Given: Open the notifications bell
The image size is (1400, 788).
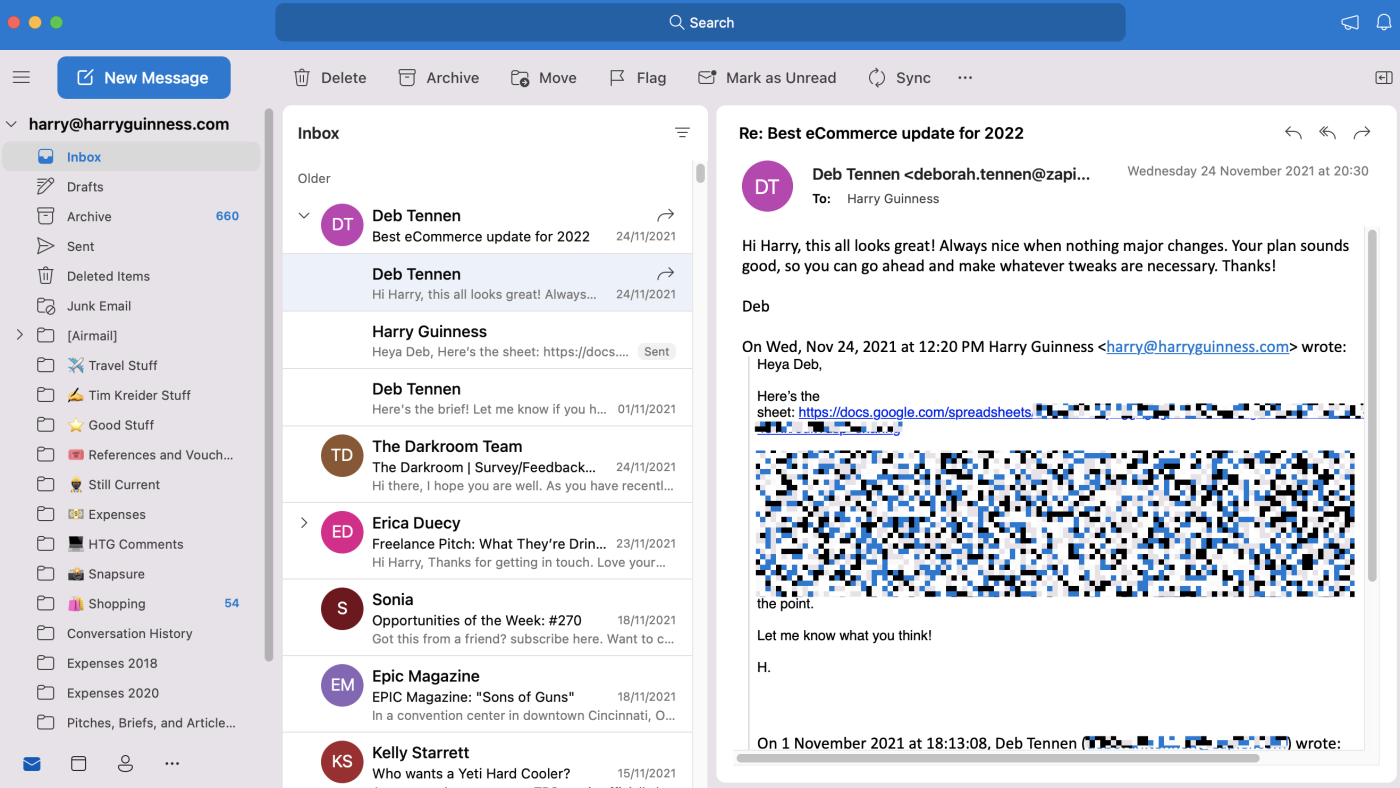Looking at the screenshot, I should 1385,22.
